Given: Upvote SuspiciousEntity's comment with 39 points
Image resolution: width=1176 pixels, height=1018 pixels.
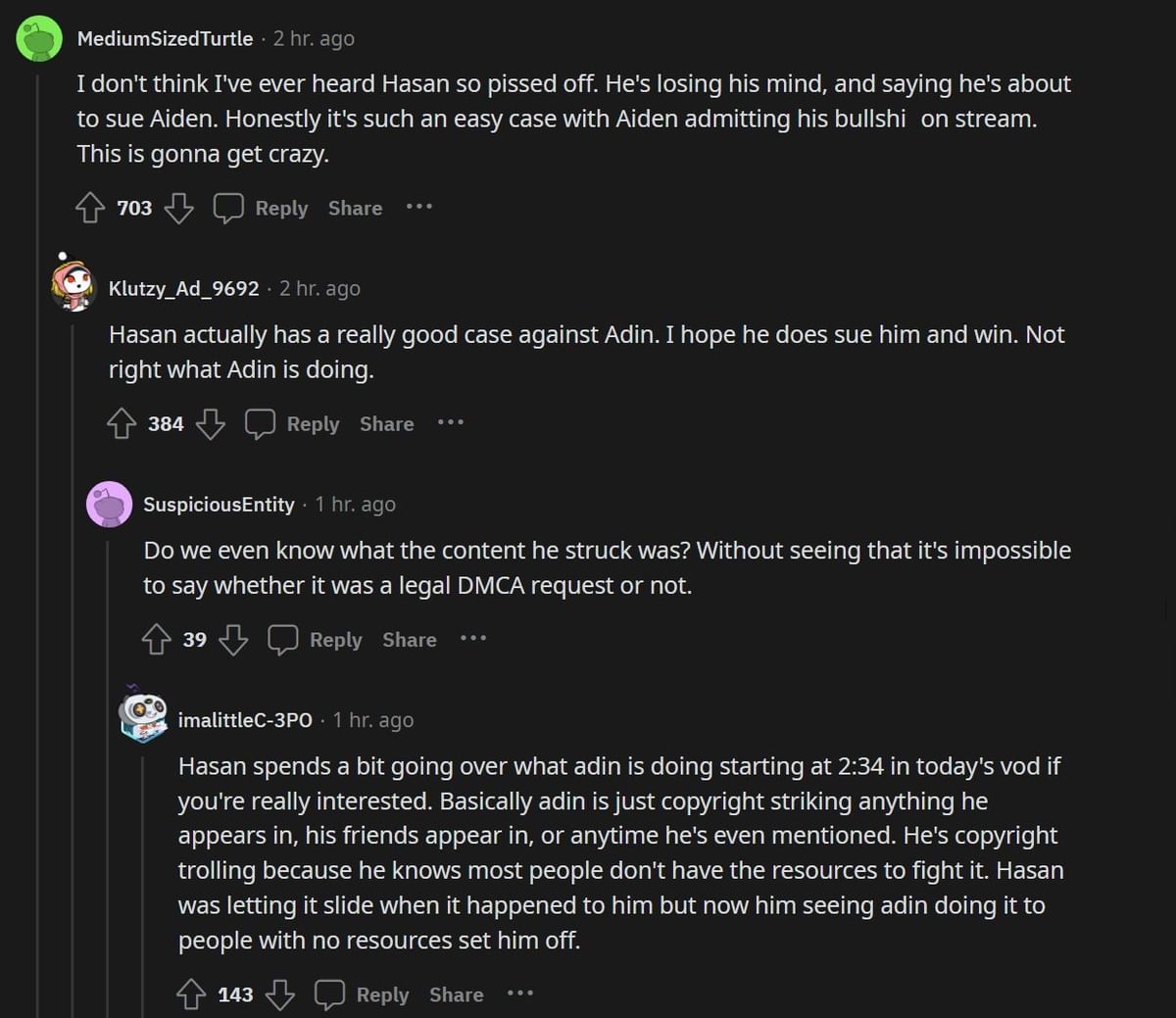Looking at the screenshot, I should tap(157, 640).
